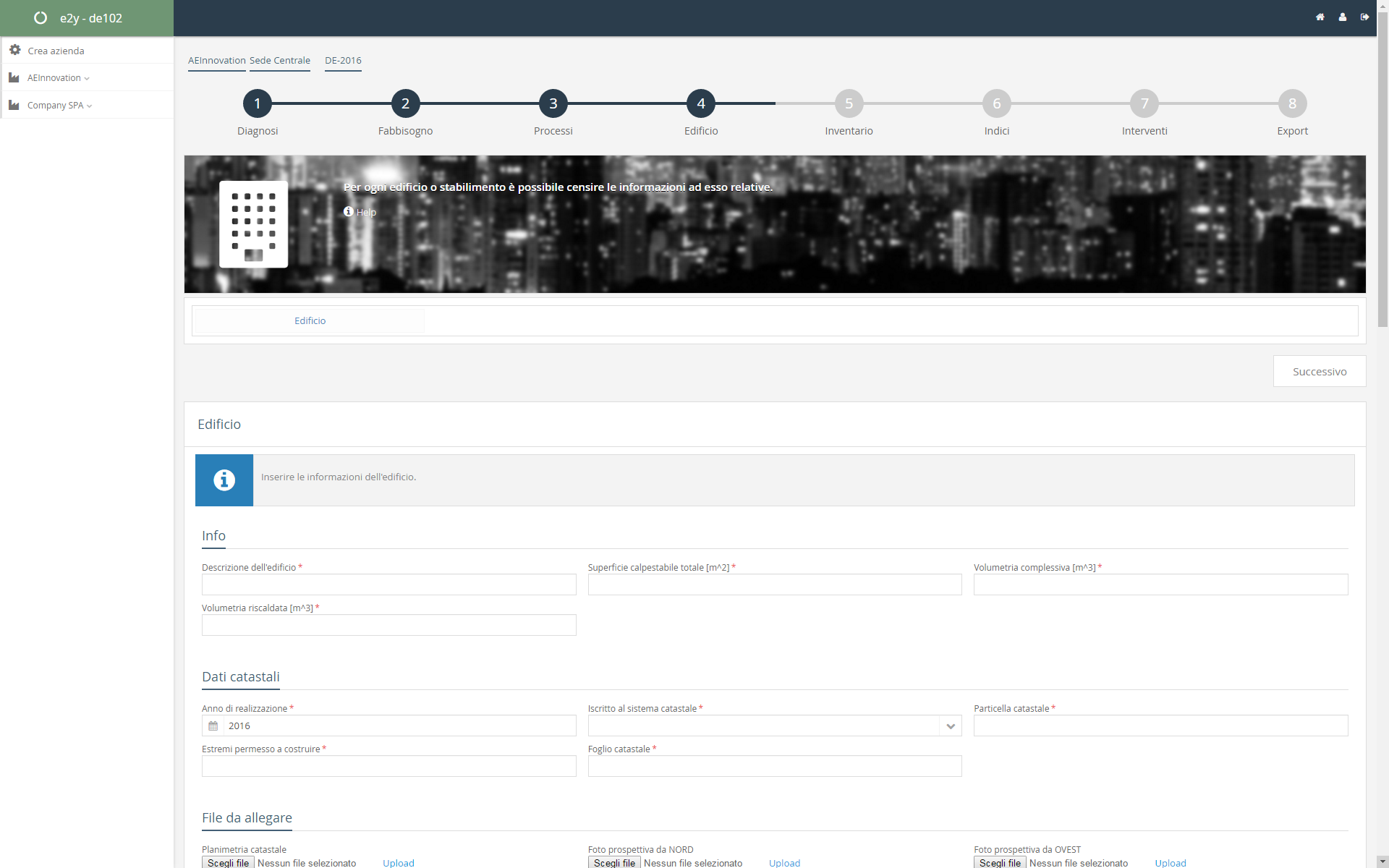Focus Particella catastale field
1389x868 pixels.
click(1161, 726)
